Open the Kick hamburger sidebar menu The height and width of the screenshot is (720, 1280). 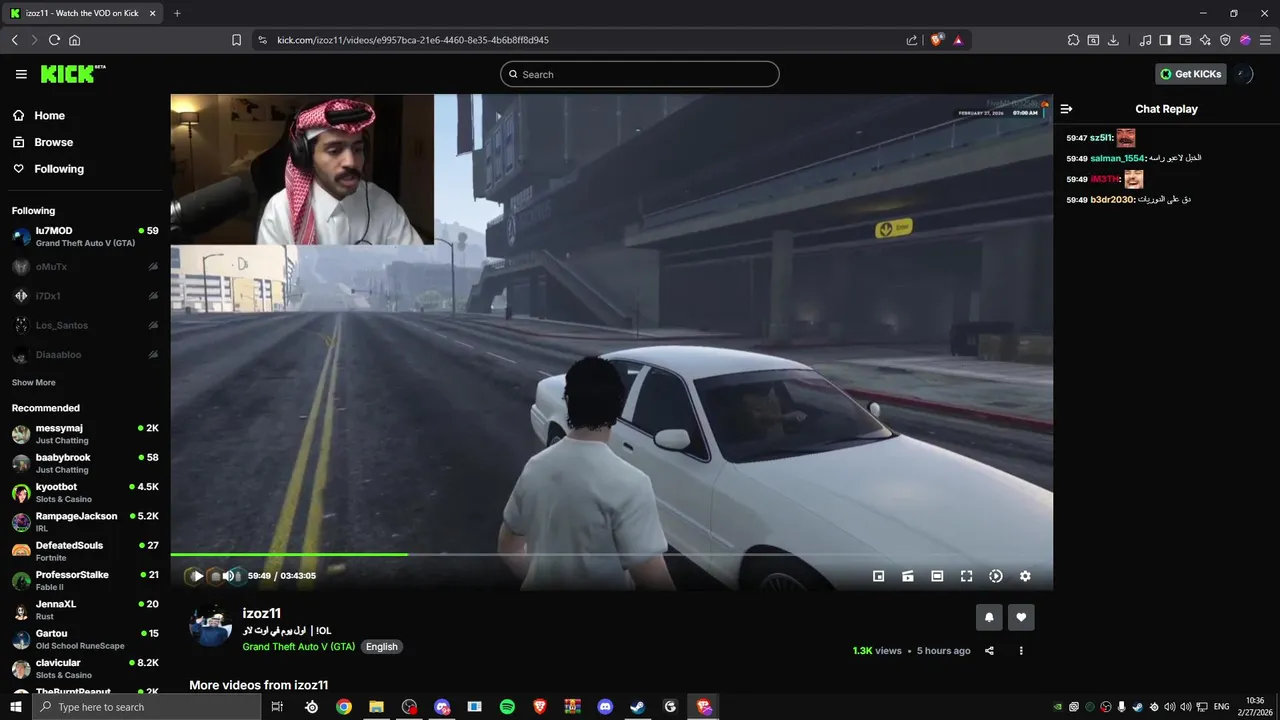[21, 74]
